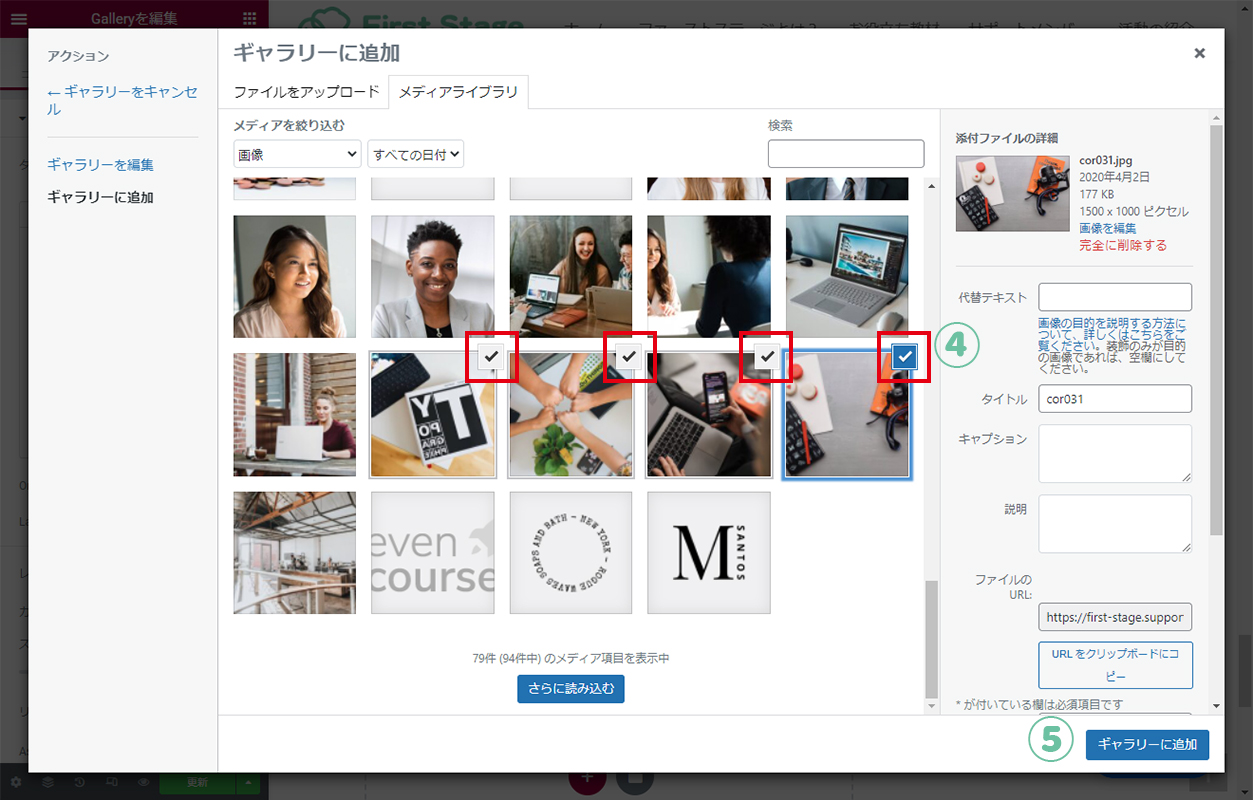Deselect the fist-bump hands image checkbox

pyautogui.click(x=629, y=356)
